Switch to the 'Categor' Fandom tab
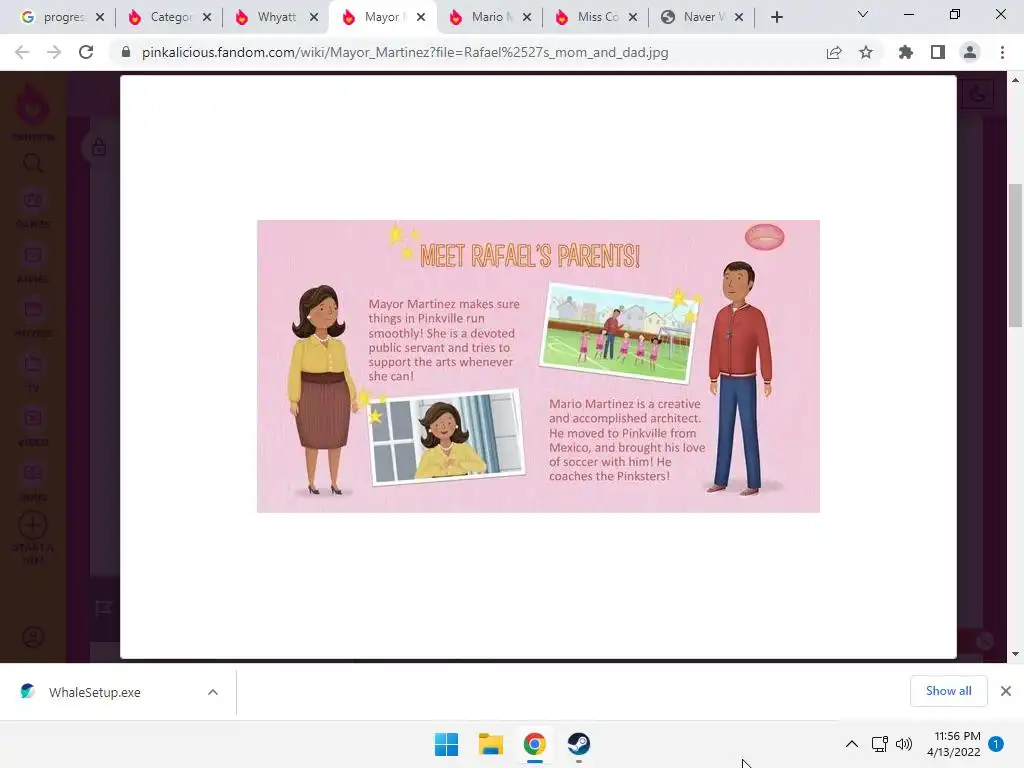The image size is (1024, 768). pos(167,17)
